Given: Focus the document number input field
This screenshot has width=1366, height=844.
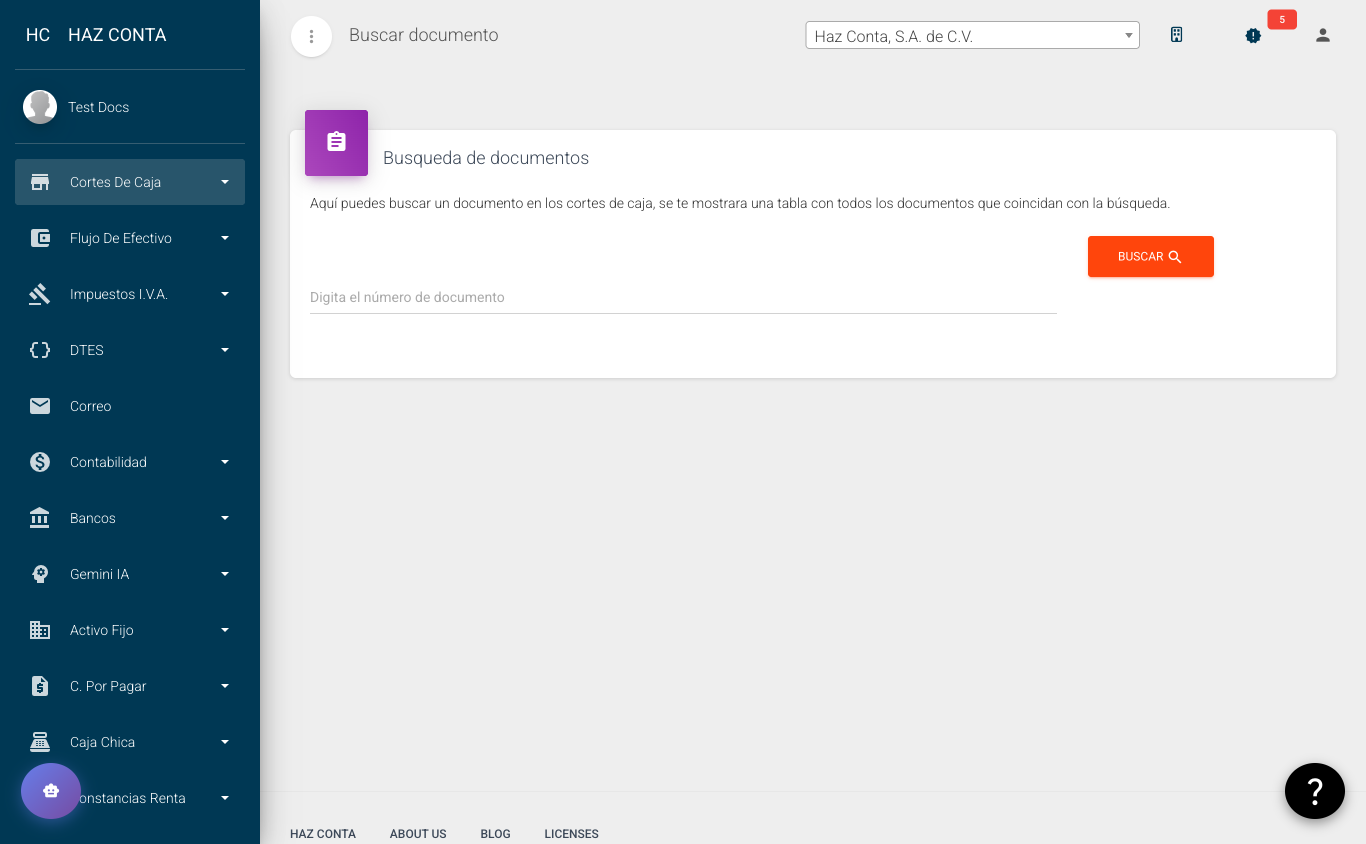Looking at the screenshot, I should click(682, 298).
